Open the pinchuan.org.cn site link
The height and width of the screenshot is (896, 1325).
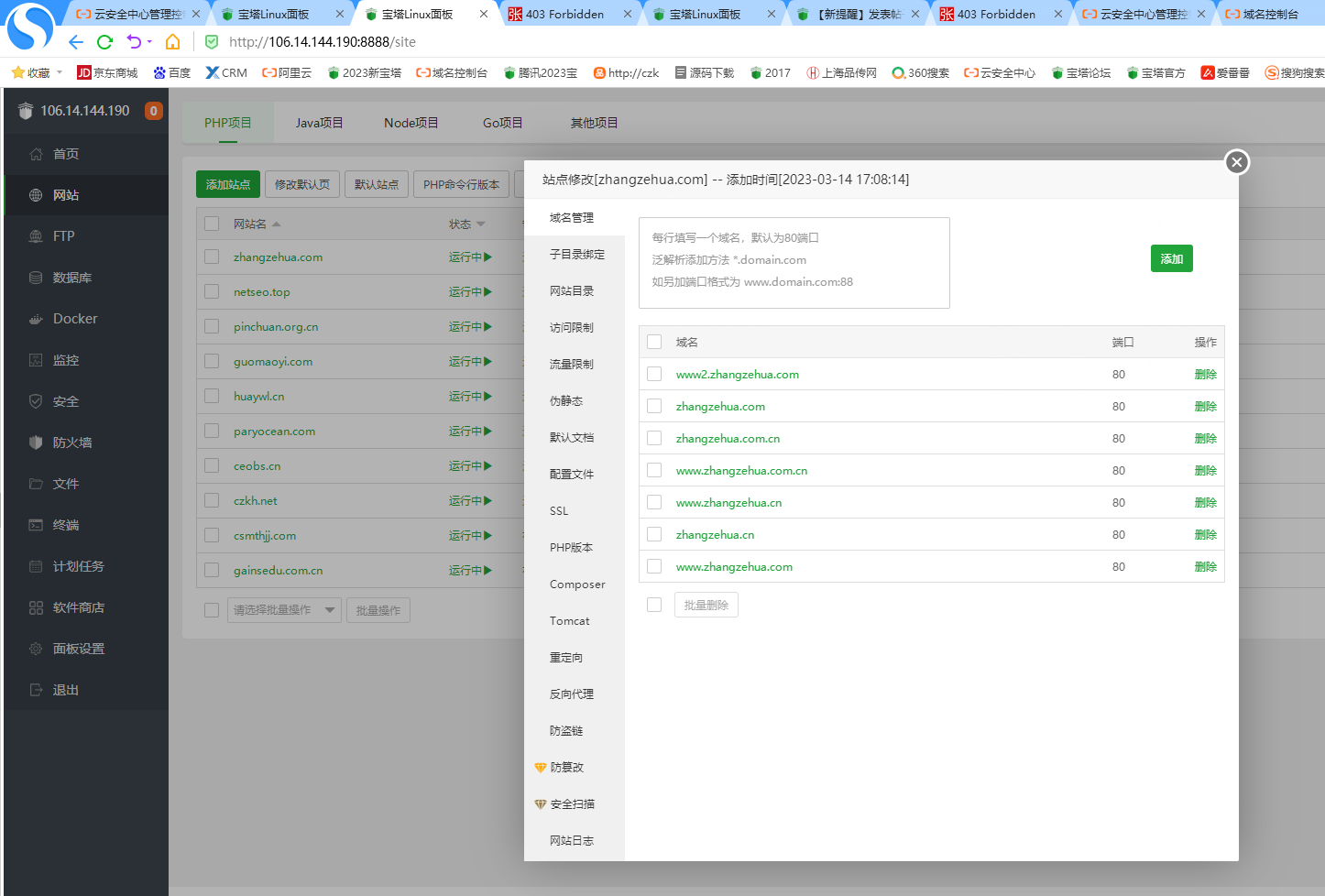(x=276, y=327)
